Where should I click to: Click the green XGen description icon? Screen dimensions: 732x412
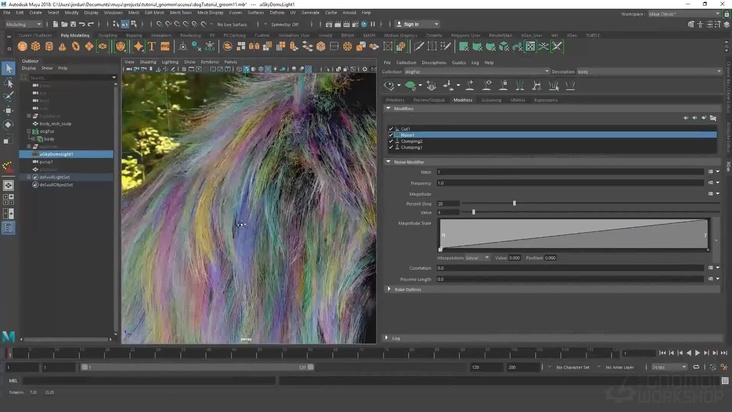[x=410, y=86]
